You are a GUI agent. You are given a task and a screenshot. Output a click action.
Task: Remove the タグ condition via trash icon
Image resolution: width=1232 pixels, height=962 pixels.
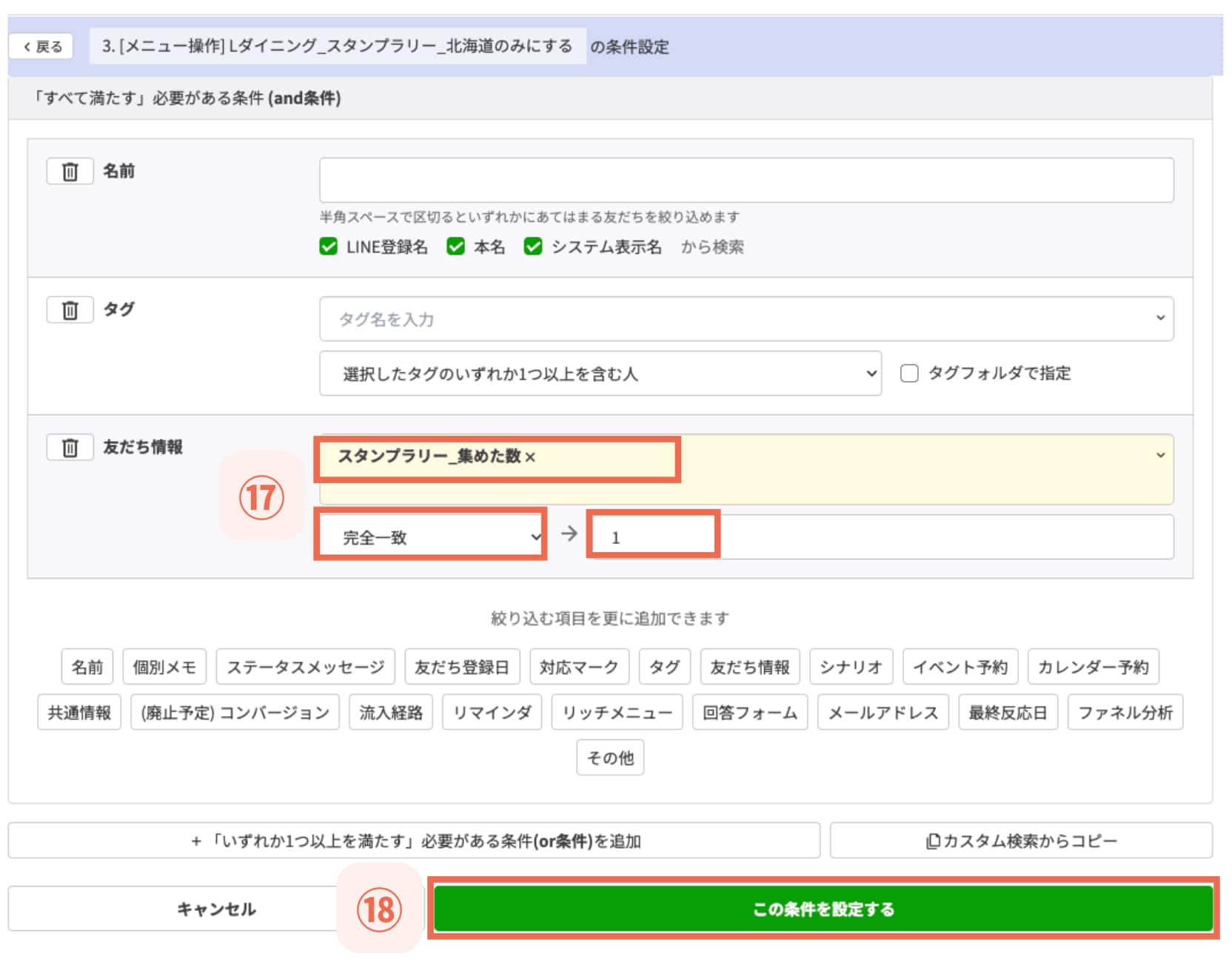coord(69,310)
